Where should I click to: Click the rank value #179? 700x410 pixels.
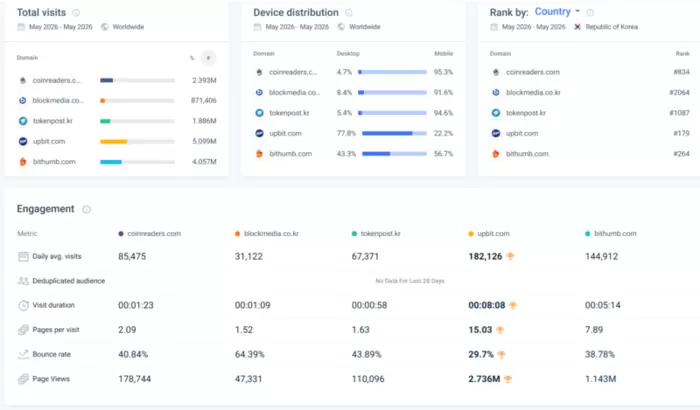pos(681,133)
